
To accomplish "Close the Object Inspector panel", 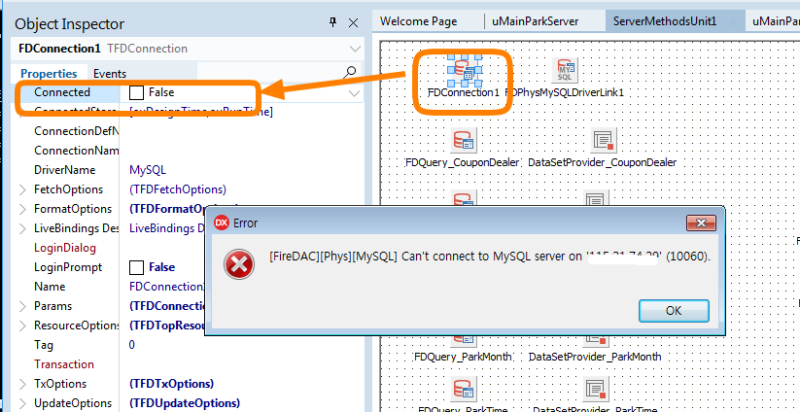I will pos(353,22).
